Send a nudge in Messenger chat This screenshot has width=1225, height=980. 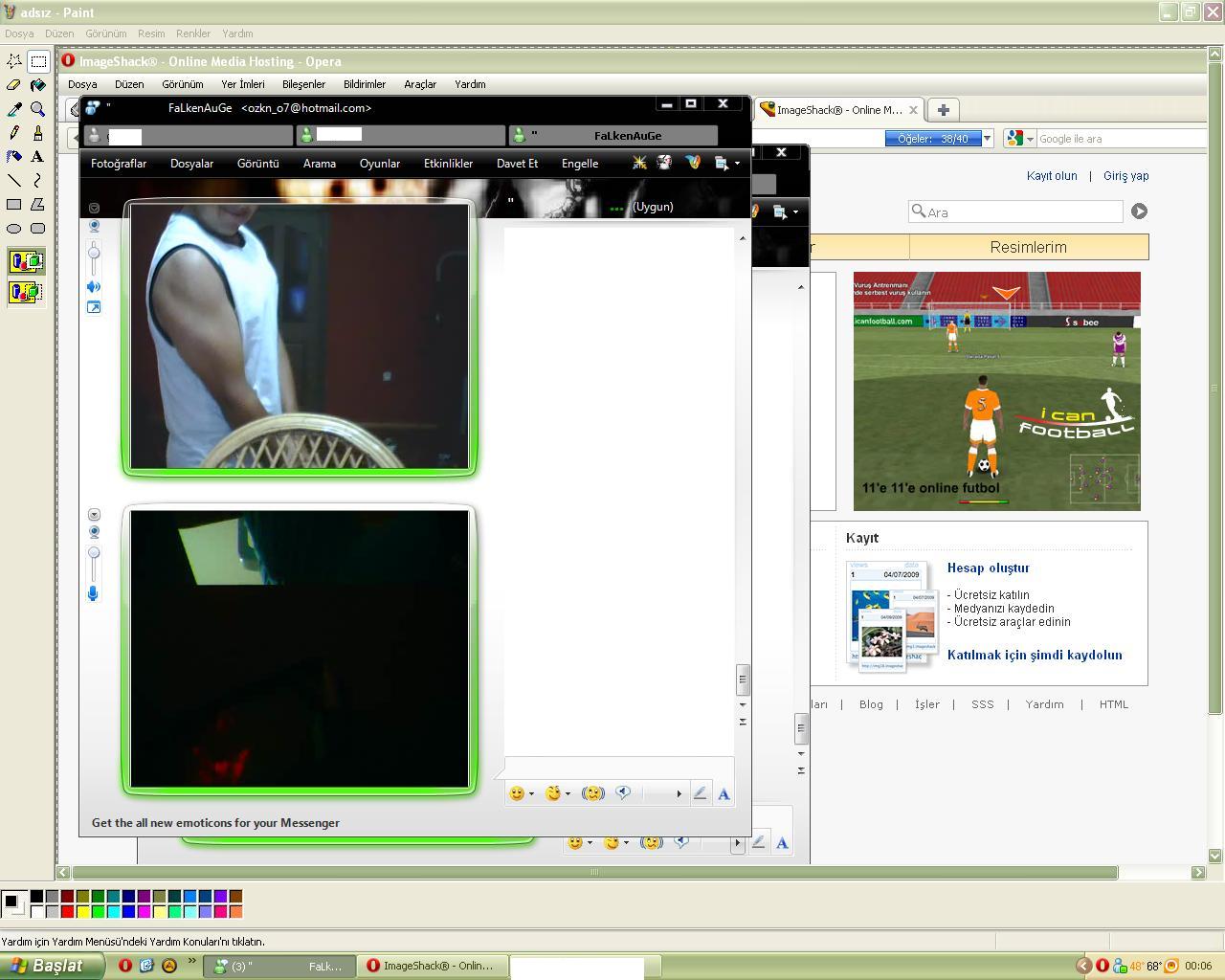pos(593,793)
